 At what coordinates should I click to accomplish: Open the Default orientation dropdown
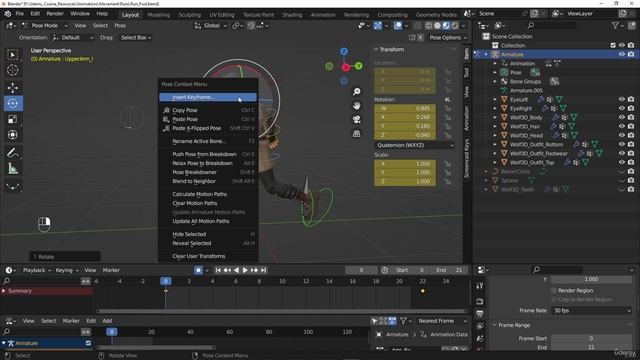coord(73,38)
